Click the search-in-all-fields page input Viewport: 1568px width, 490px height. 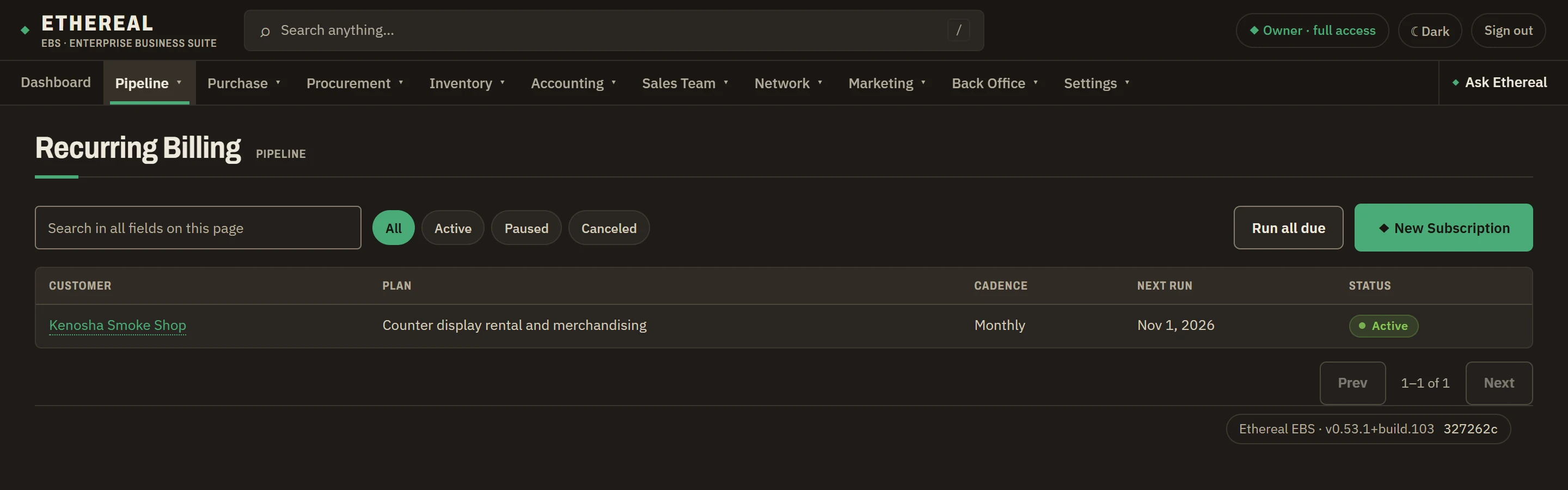coord(198,228)
